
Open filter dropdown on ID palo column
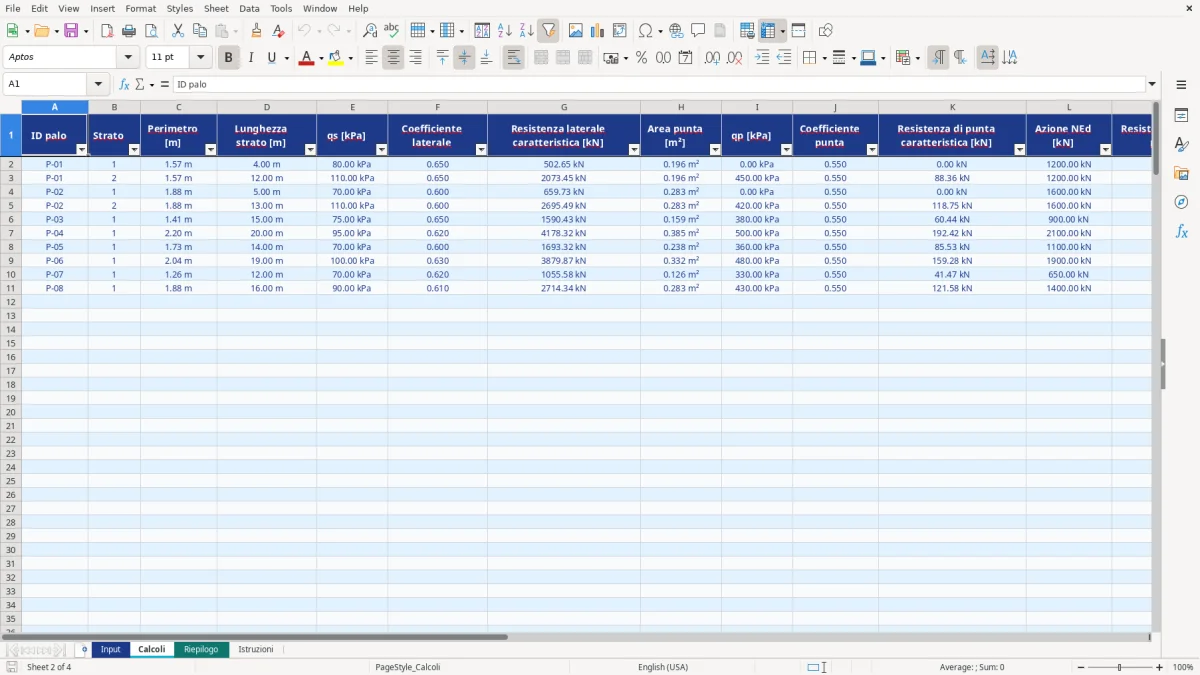(82, 149)
